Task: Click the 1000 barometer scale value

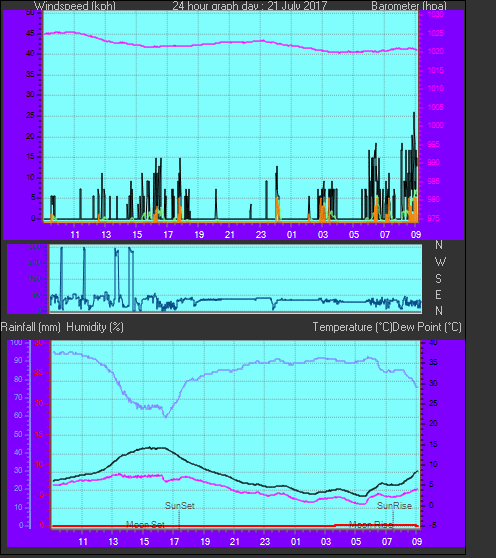Action: click(436, 125)
